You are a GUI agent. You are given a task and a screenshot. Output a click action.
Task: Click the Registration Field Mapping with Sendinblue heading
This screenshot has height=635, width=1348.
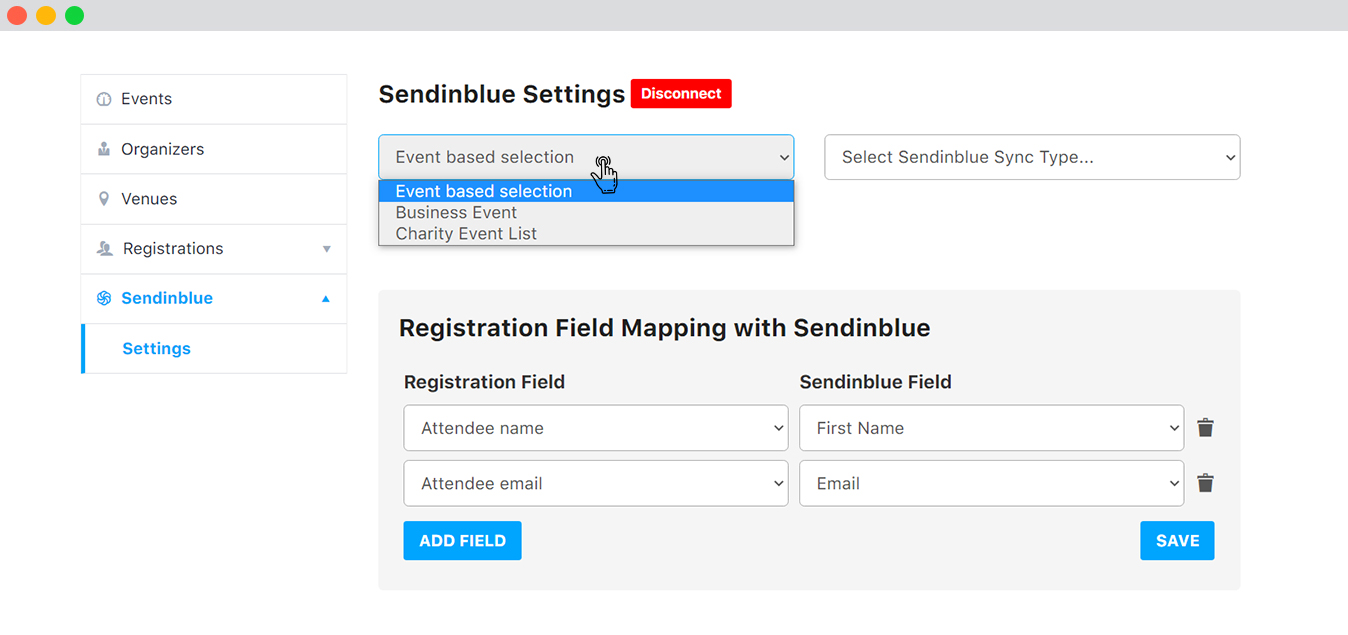point(665,328)
